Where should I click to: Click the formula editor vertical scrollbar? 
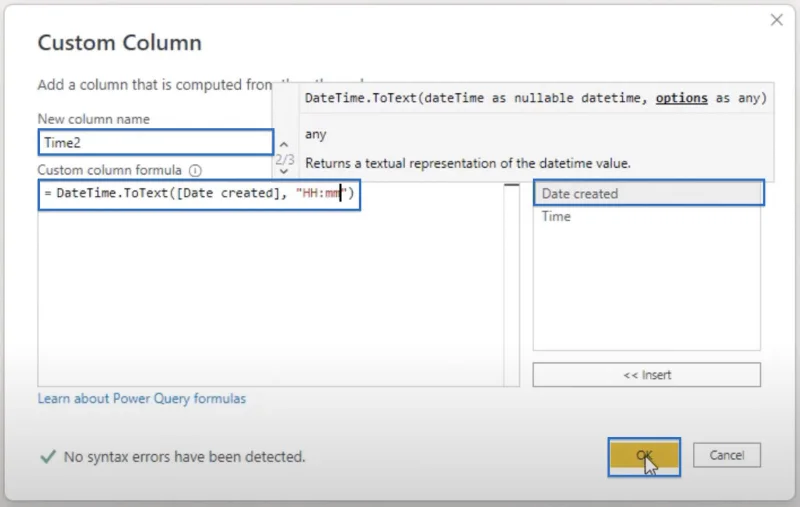point(511,285)
